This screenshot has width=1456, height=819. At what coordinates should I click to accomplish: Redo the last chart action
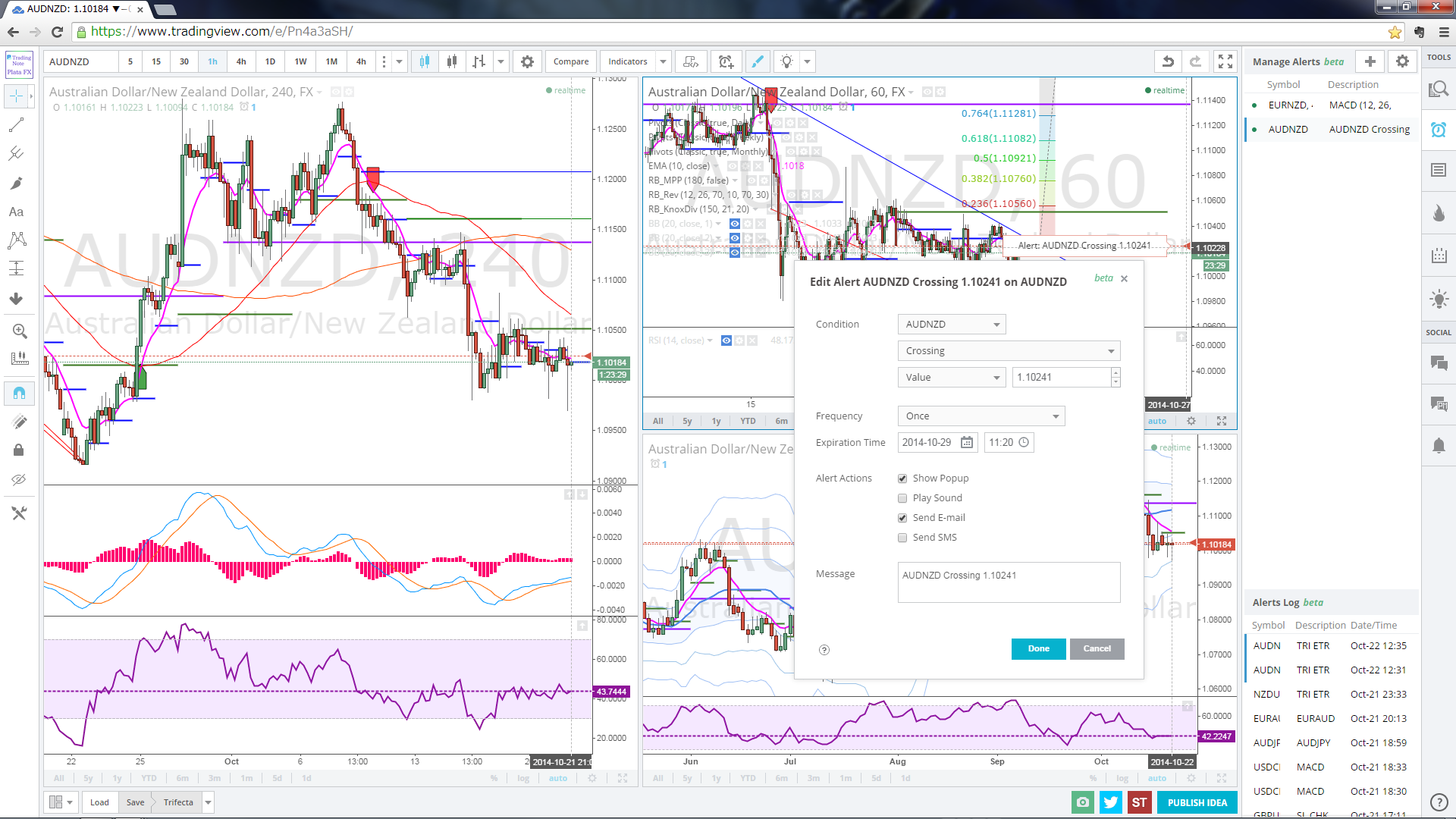click(1196, 61)
